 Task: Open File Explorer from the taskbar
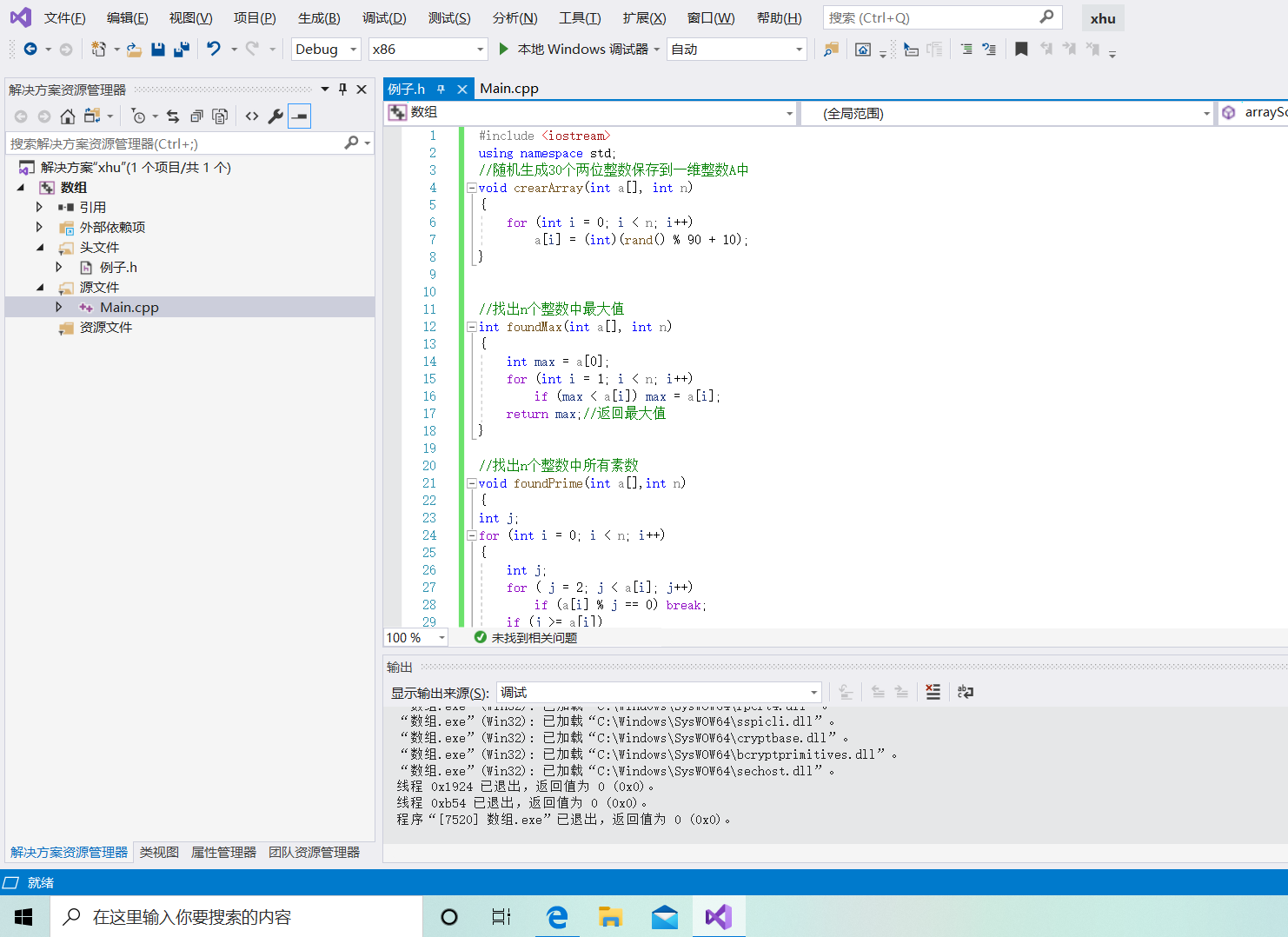pos(611,916)
